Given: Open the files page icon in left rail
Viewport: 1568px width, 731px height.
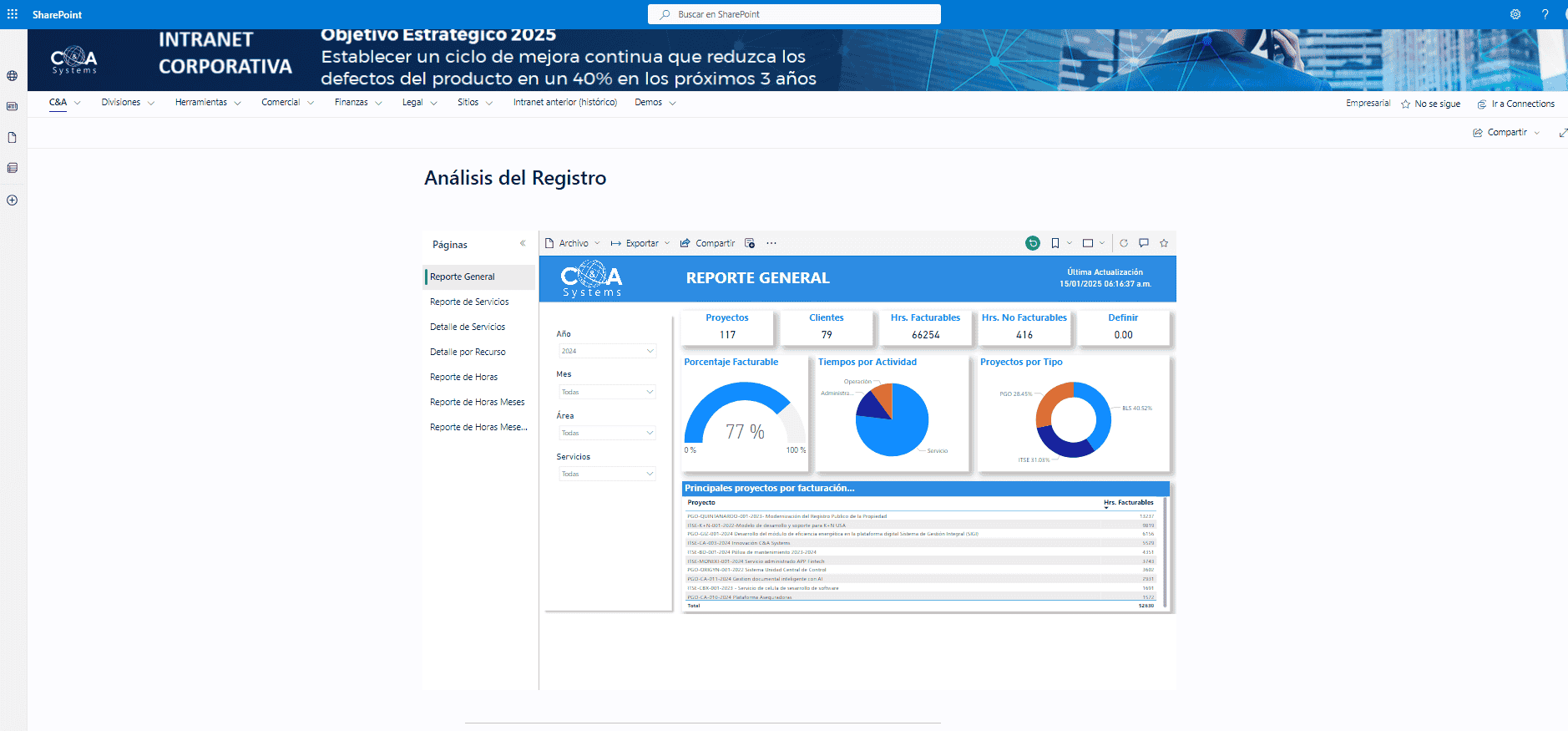Looking at the screenshot, I should [13, 137].
